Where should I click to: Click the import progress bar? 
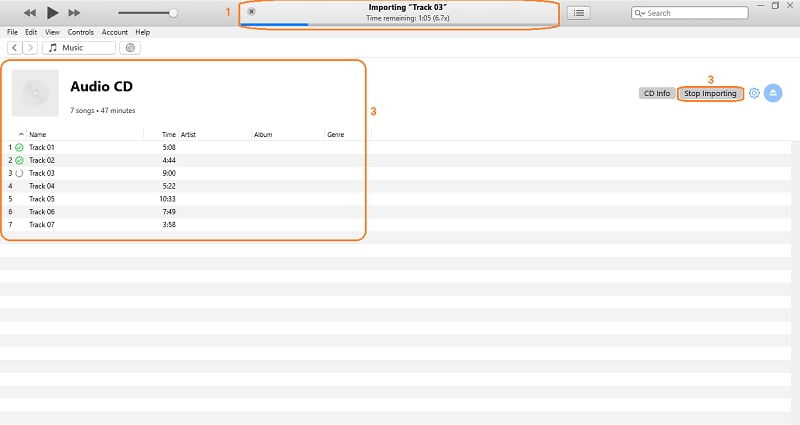click(399, 24)
